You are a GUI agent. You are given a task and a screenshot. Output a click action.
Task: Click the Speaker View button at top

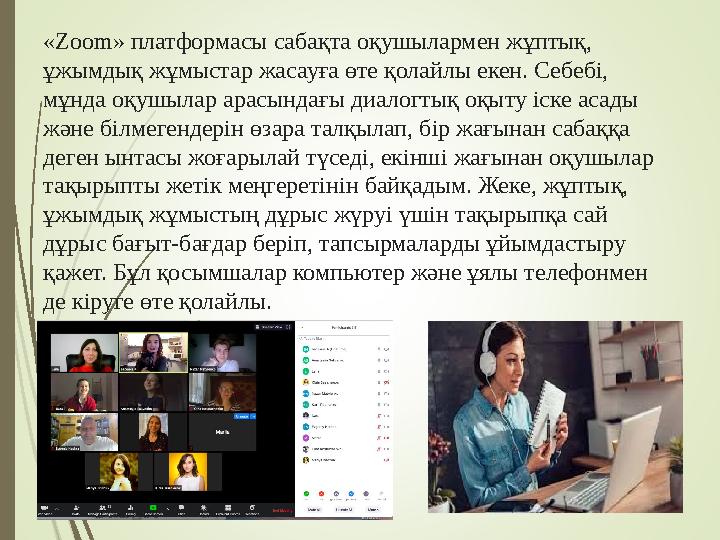tap(270, 327)
